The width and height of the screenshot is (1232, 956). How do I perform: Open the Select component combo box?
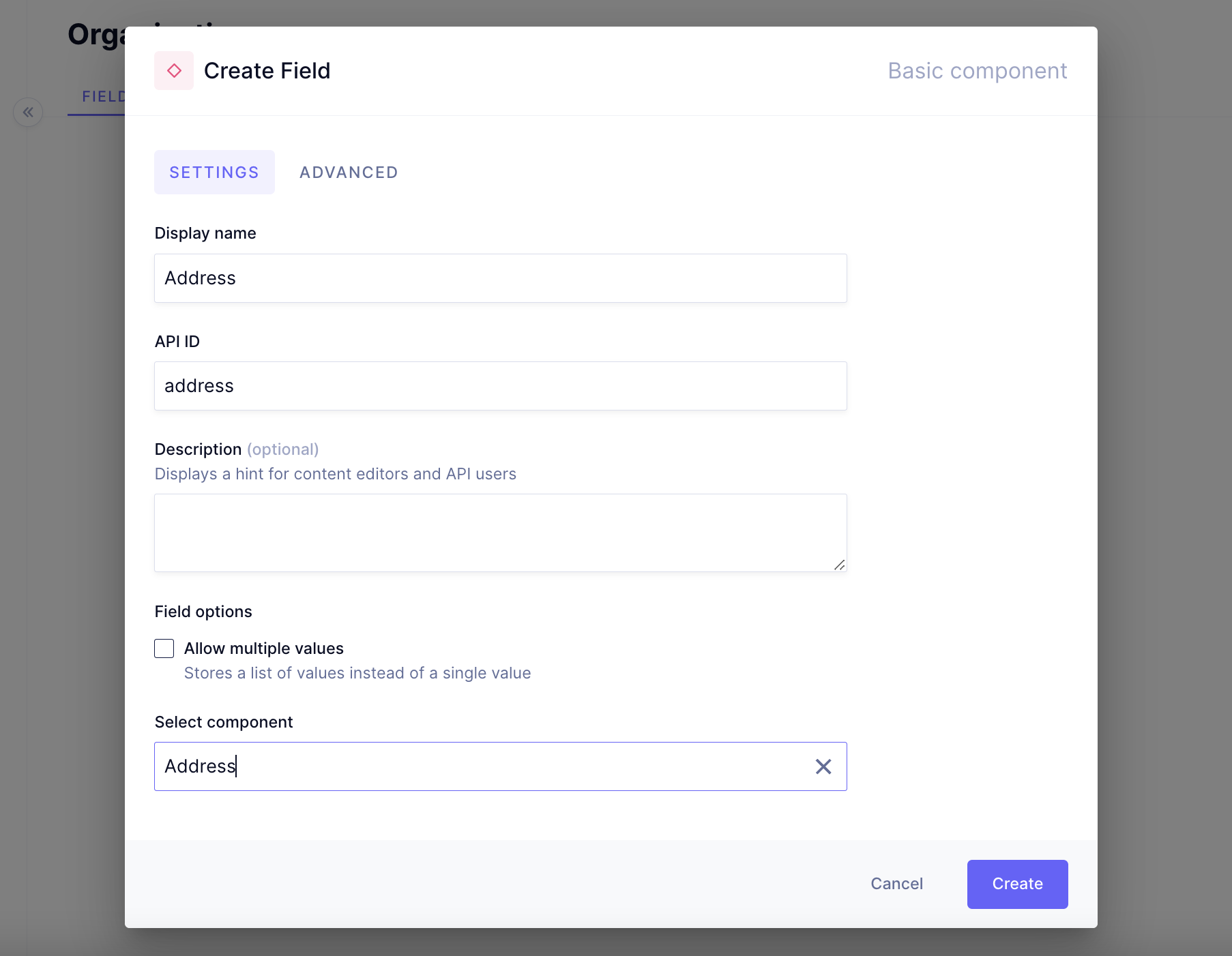coord(478,766)
